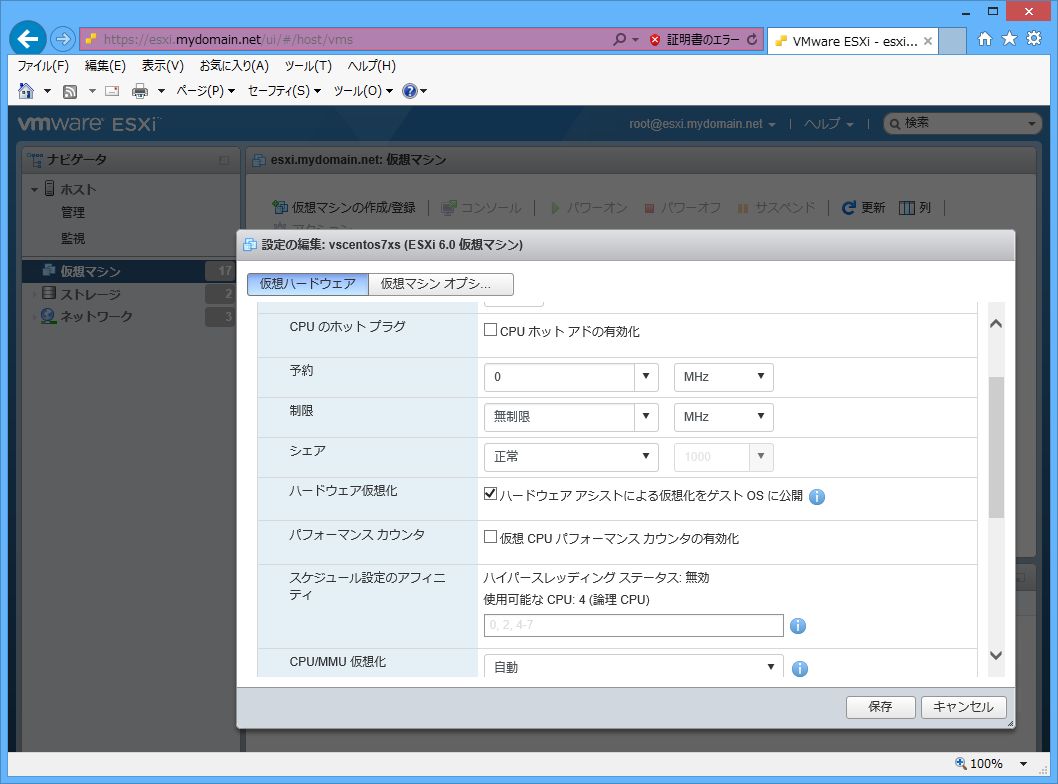Enable the CPU hot add checkbox
The width and height of the screenshot is (1058, 784).
(491, 330)
